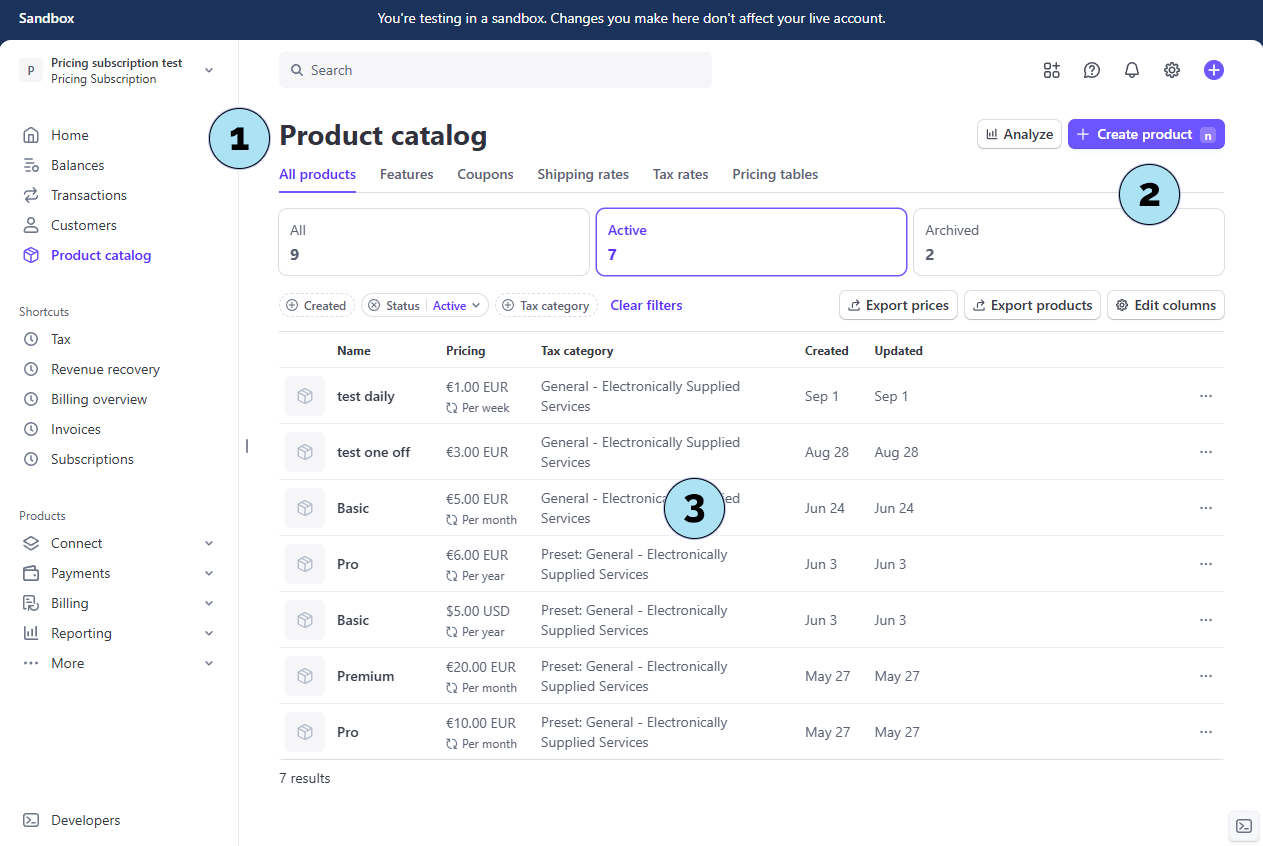Switch to the Coupons tab
1263x846 pixels.
(x=485, y=174)
